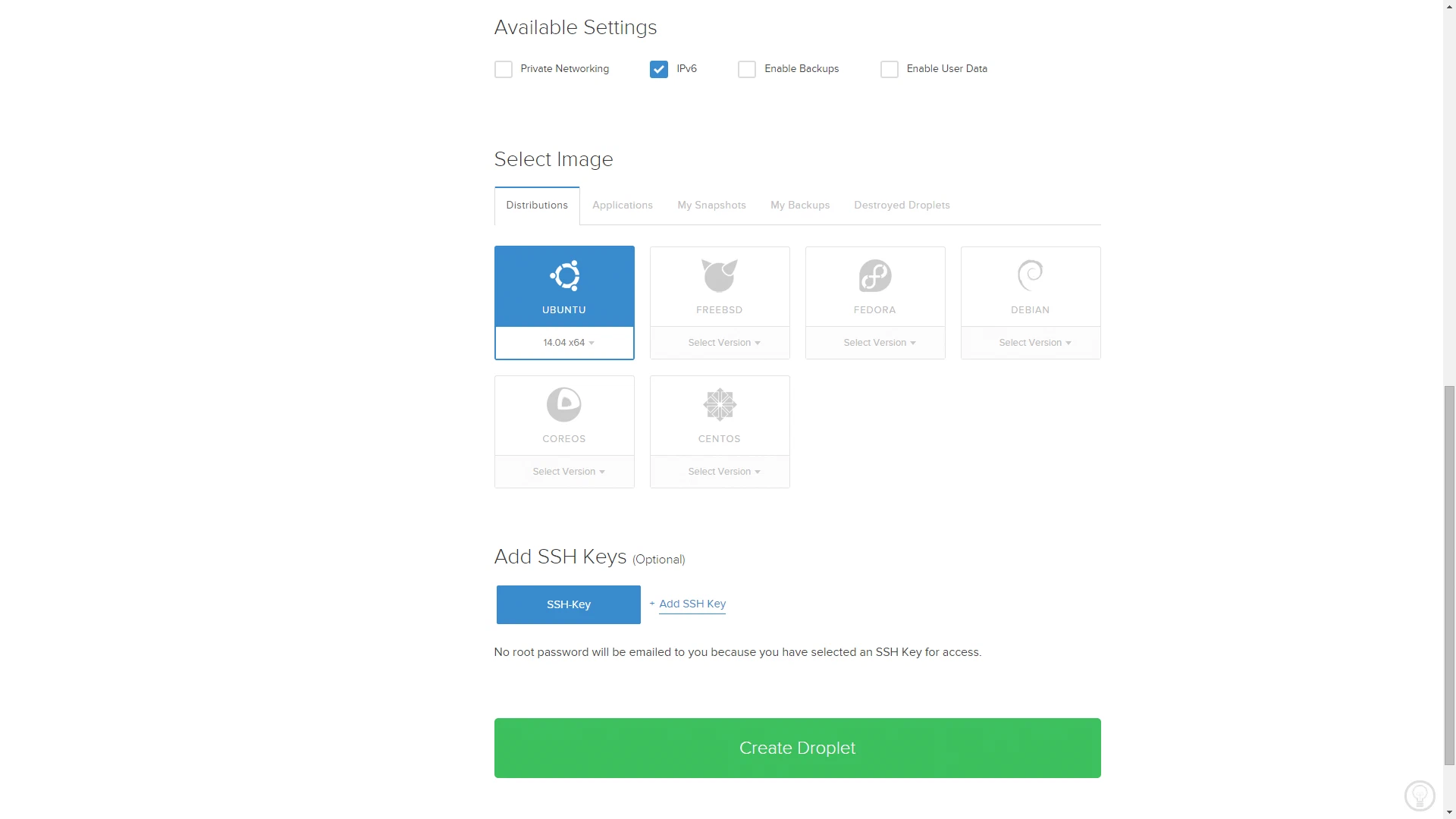Select the Ubuntu distribution logo

point(565,276)
